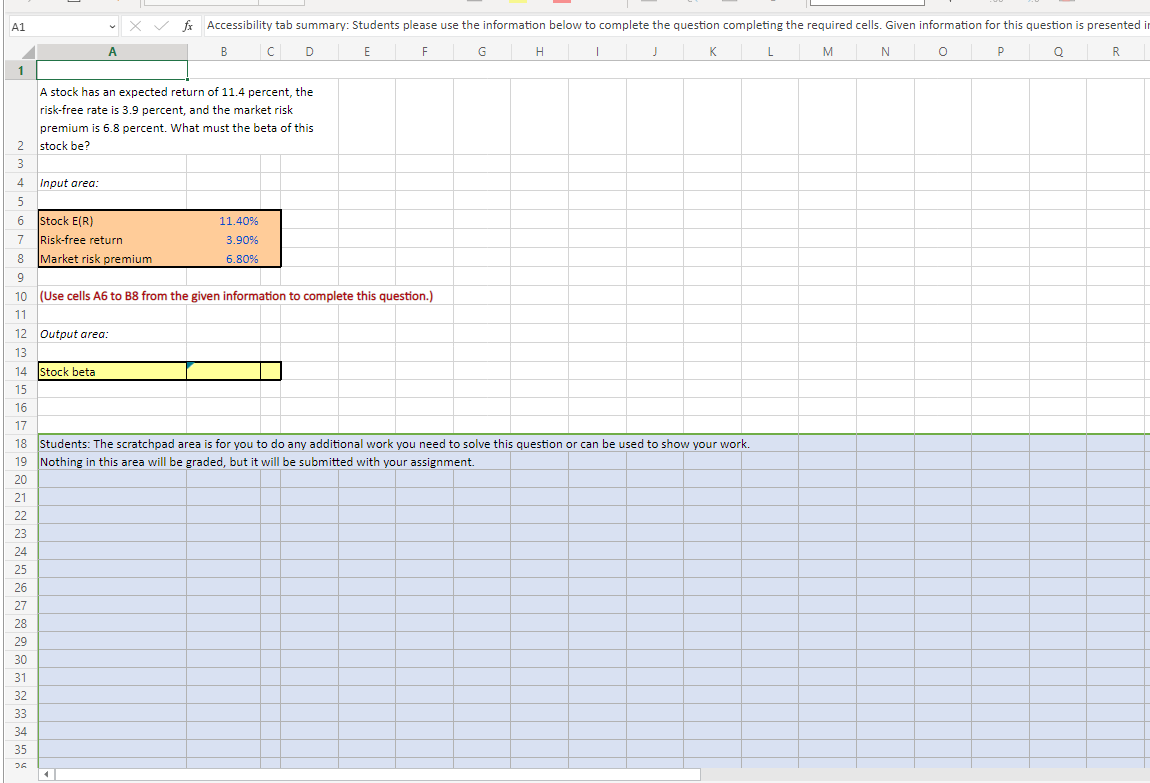The image size is (1150, 783).
Task: Click the sort/filter area icon at top of ribbon
Action: (x=692, y=4)
